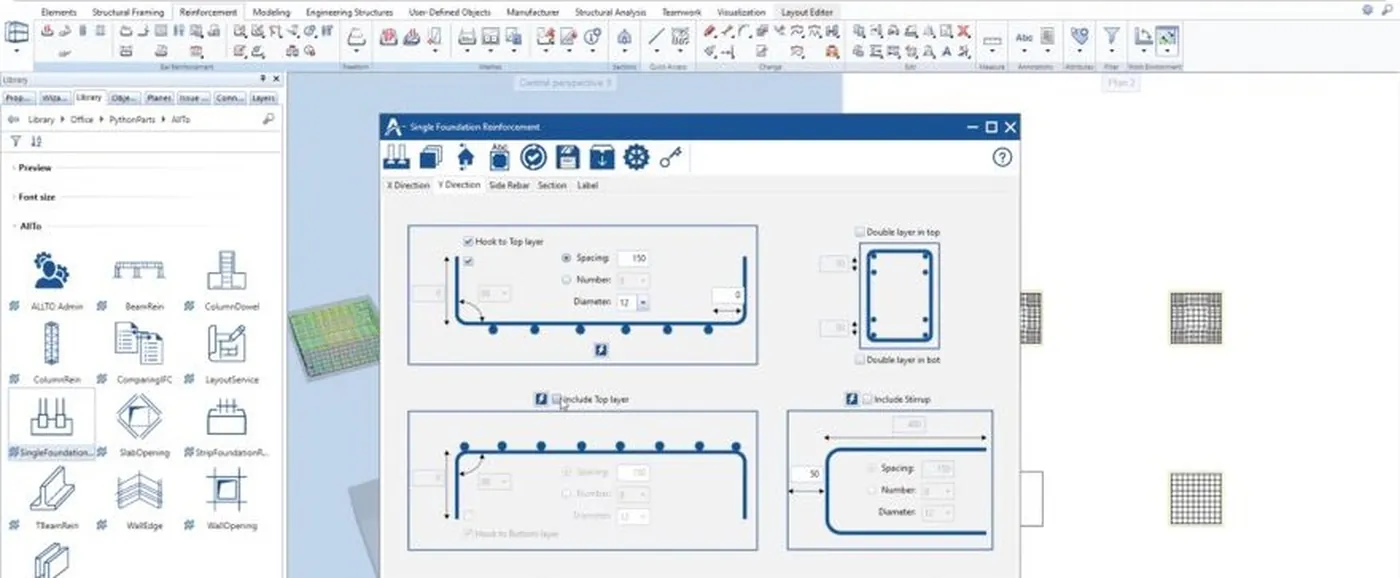Switch to the Side Rebar tab
1400x578 pixels.
pyautogui.click(x=509, y=185)
